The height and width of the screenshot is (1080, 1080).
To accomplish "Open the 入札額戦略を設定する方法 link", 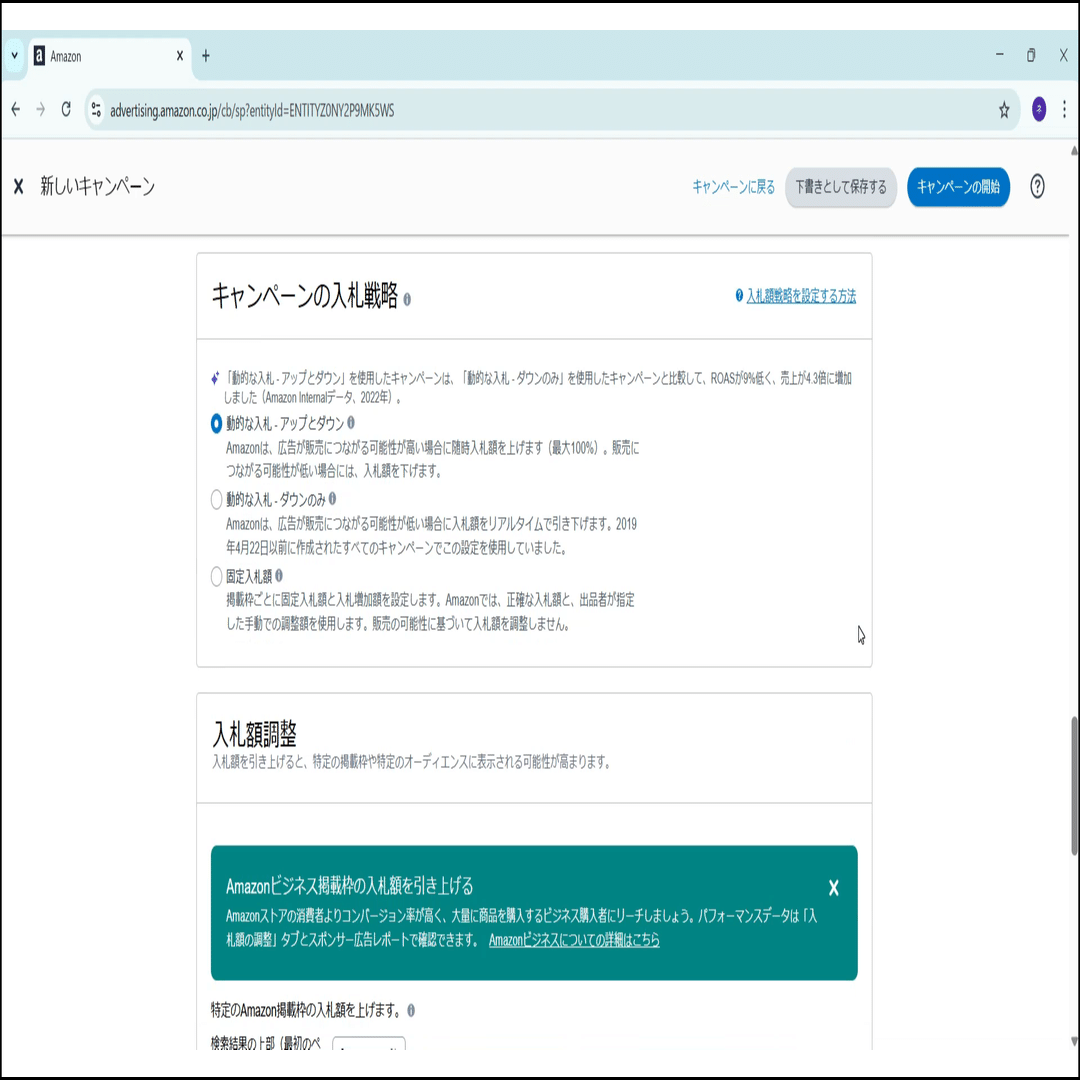I will pyautogui.click(x=801, y=296).
